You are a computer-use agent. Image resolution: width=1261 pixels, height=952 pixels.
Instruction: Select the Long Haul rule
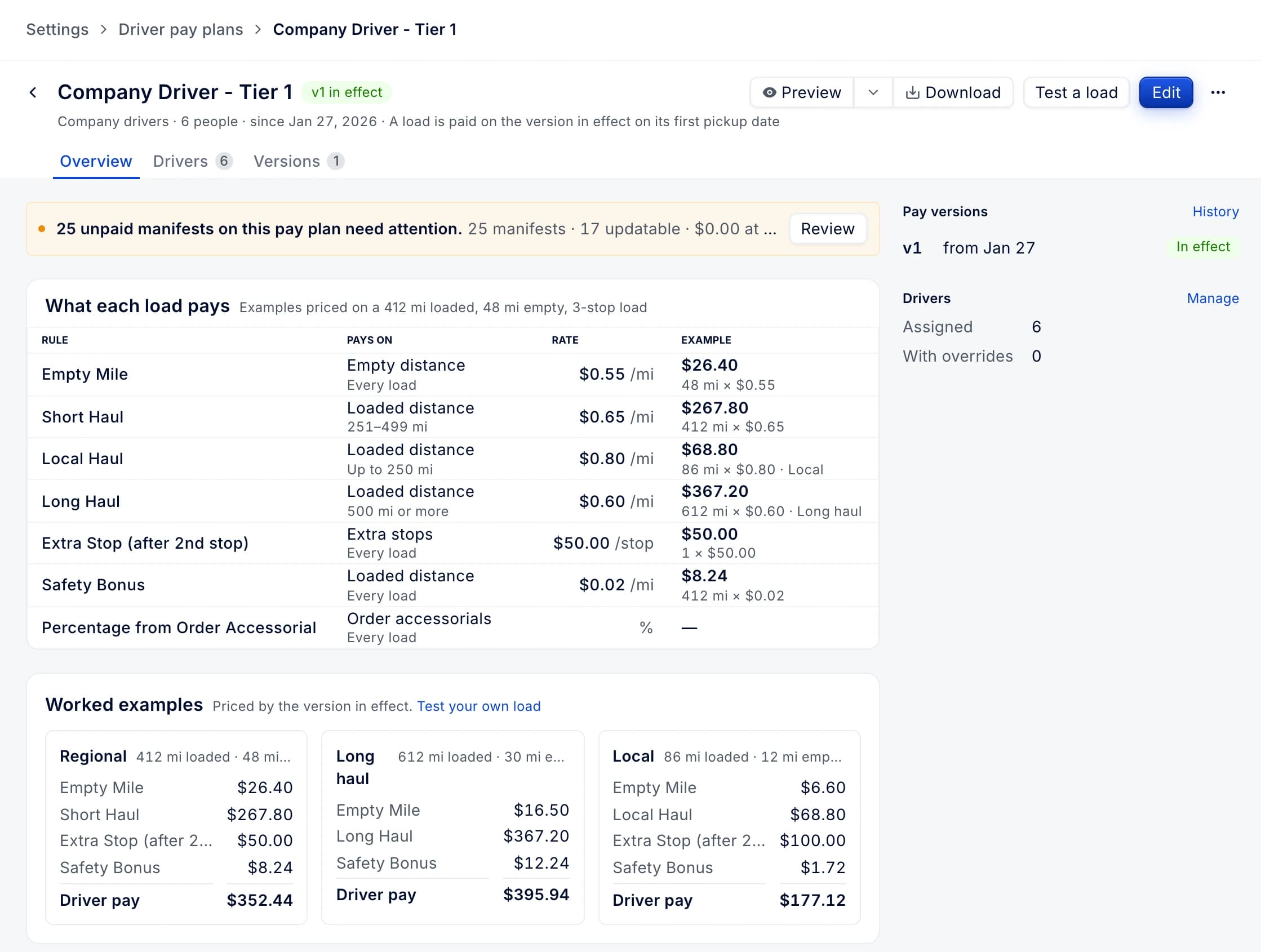[453, 501]
